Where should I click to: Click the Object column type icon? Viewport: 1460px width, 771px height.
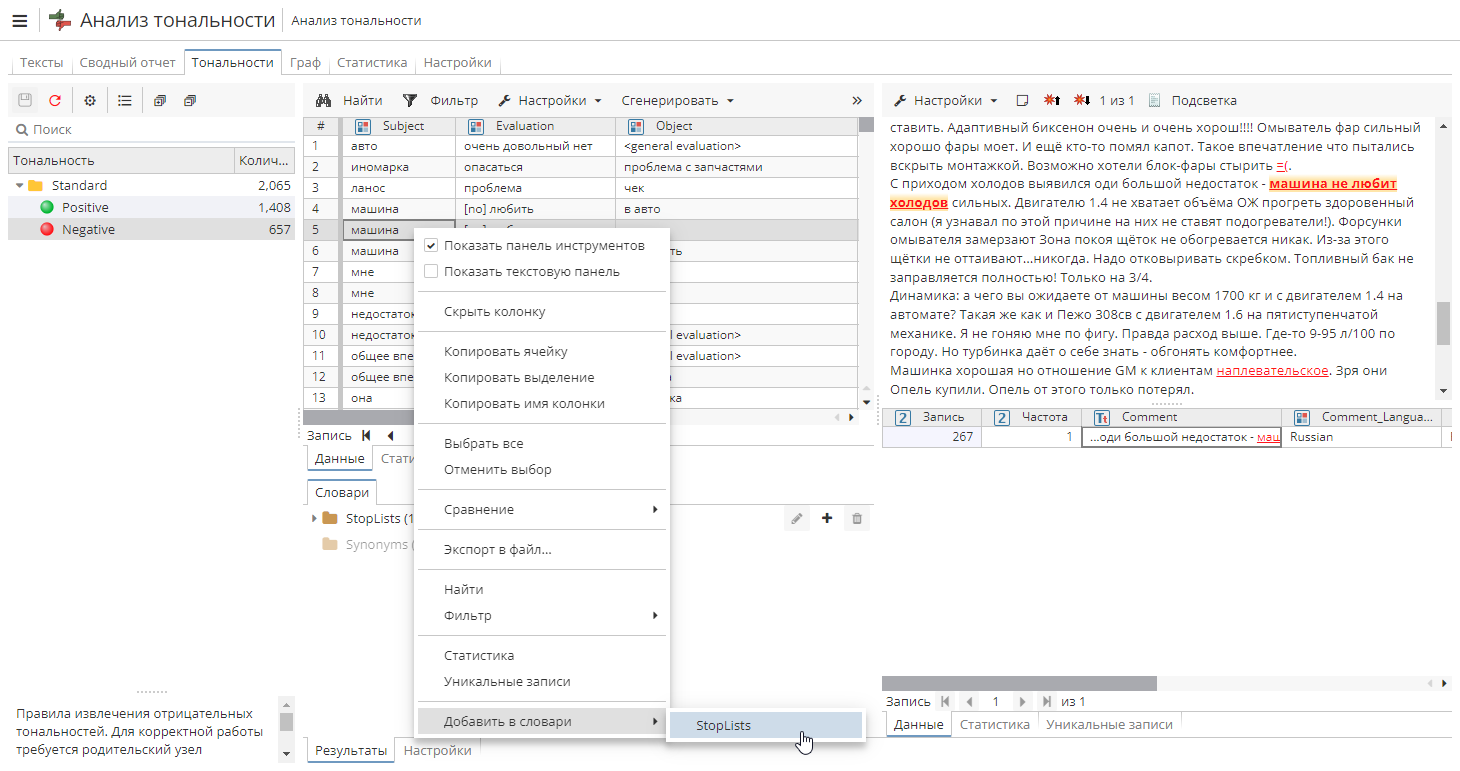point(637,126)
